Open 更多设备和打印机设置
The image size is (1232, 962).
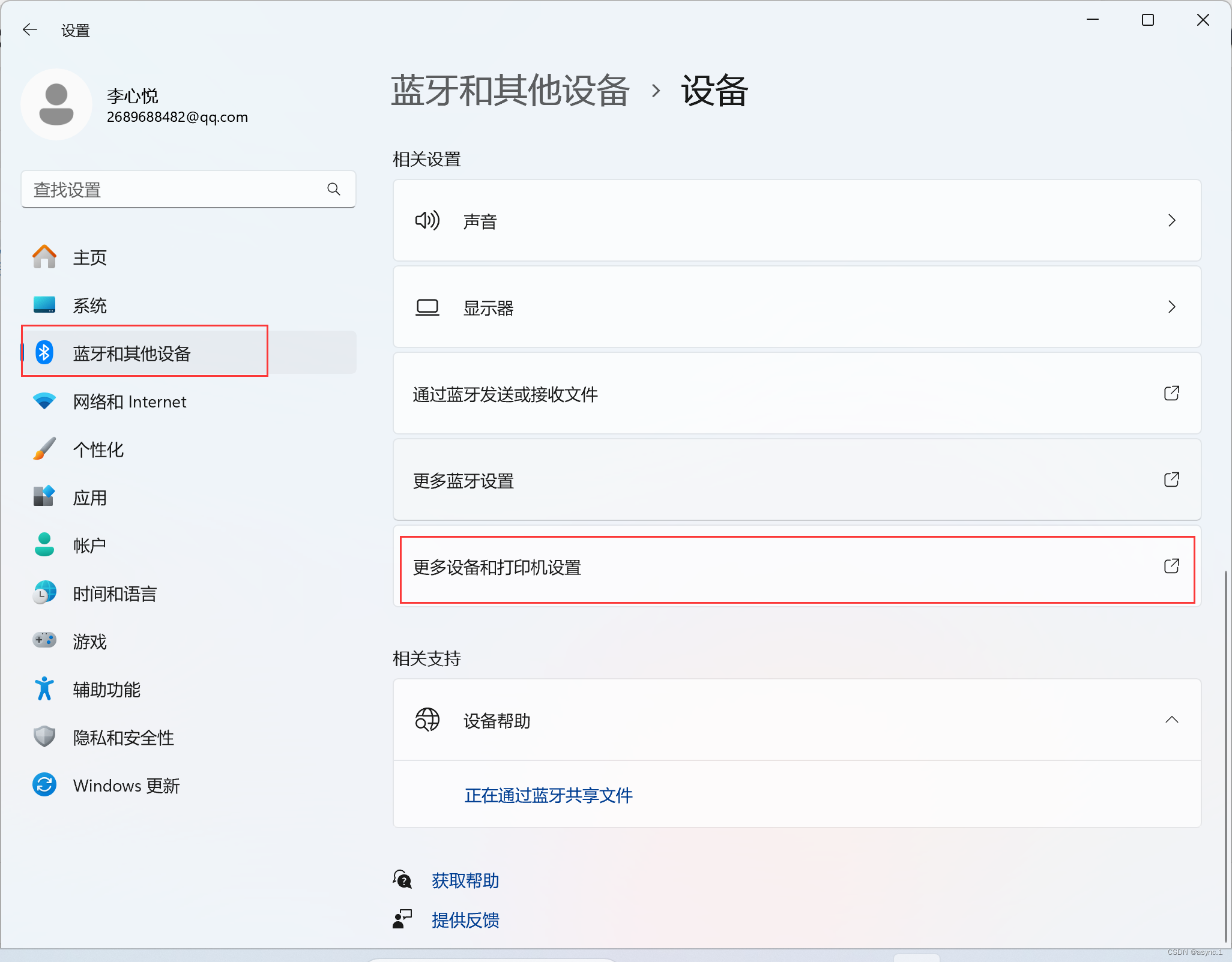[x=797, y=568]
